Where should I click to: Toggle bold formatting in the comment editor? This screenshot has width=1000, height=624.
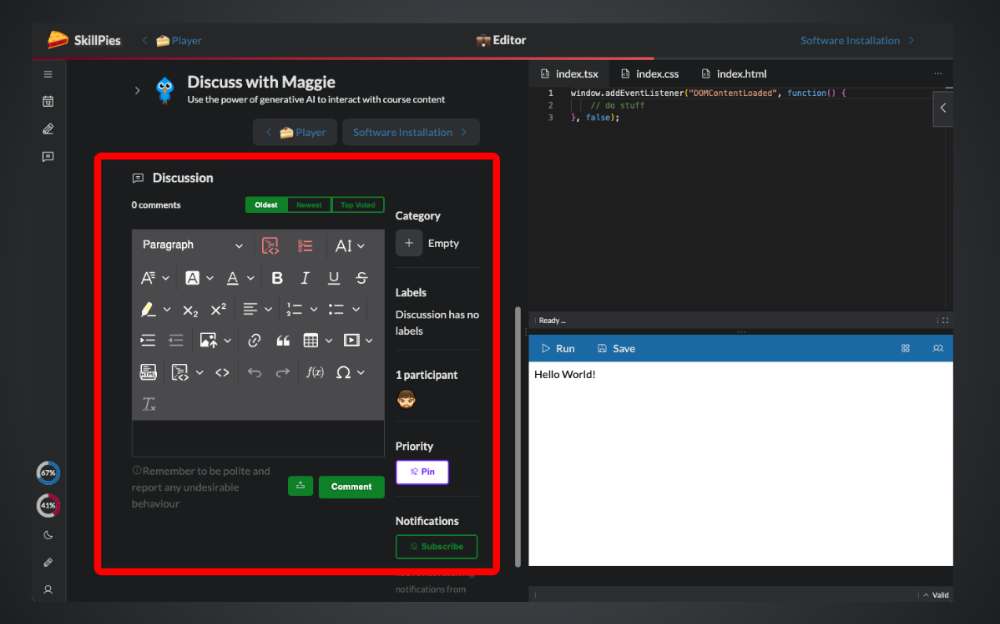click(x=277, y=278)
